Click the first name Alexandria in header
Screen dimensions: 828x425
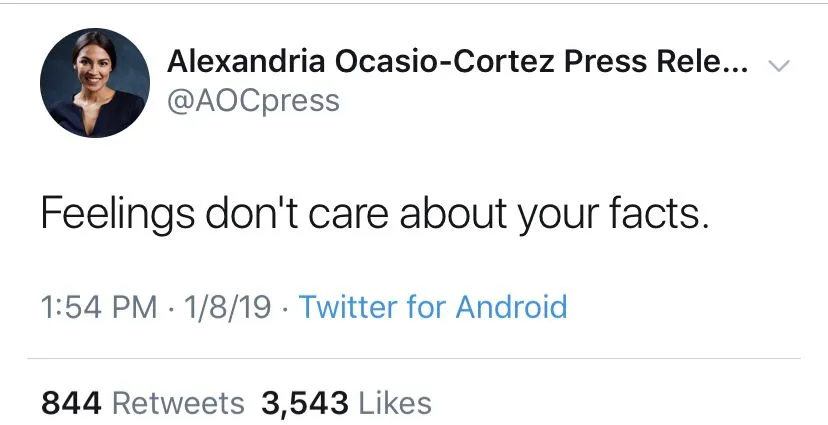(243, 62)
